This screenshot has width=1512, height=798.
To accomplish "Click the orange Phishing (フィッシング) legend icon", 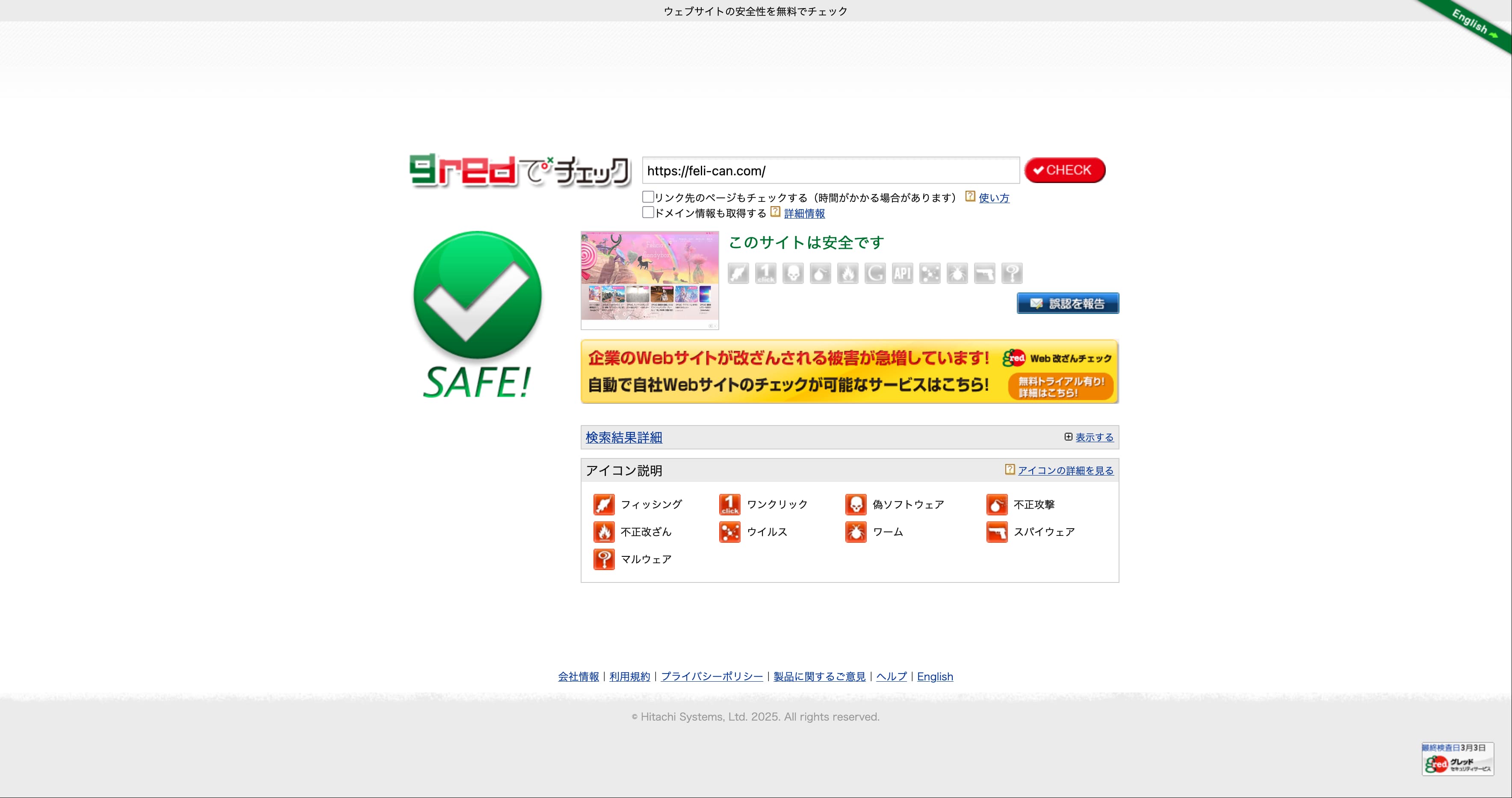I will (603, 504).
